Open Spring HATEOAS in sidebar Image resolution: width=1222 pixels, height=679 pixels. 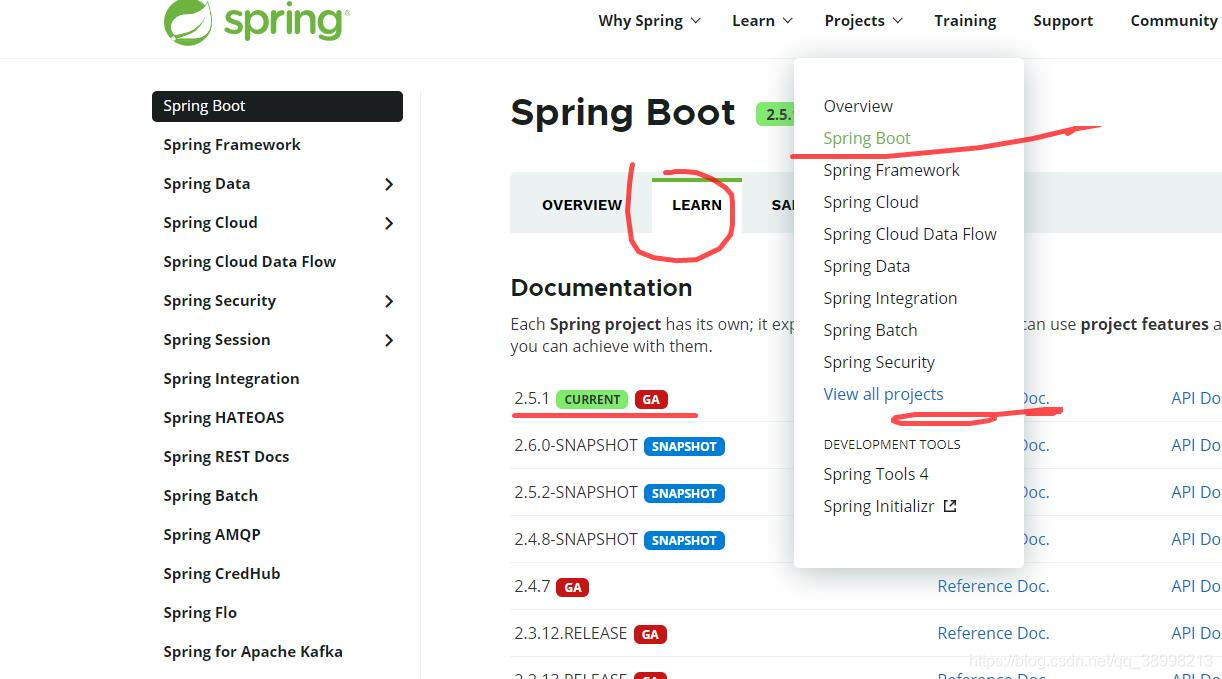pyautogui.click(x=224, y=417)
